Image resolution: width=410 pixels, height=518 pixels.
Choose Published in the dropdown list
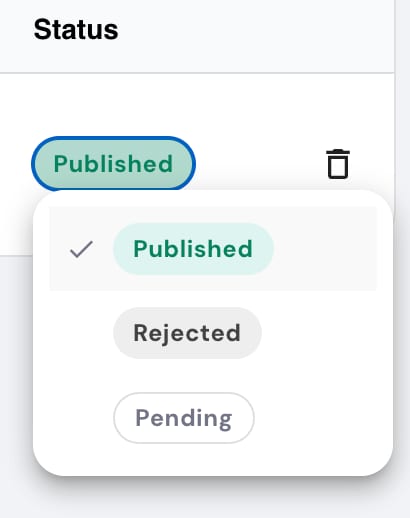pyautogui.click(x=213, y=249)
